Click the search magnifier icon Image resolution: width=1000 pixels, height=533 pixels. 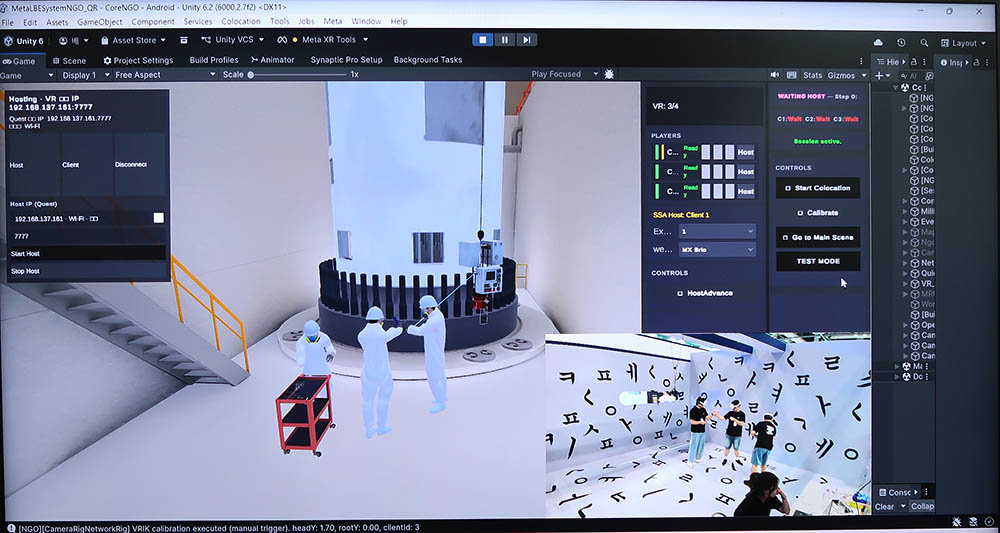pos(923,43)
